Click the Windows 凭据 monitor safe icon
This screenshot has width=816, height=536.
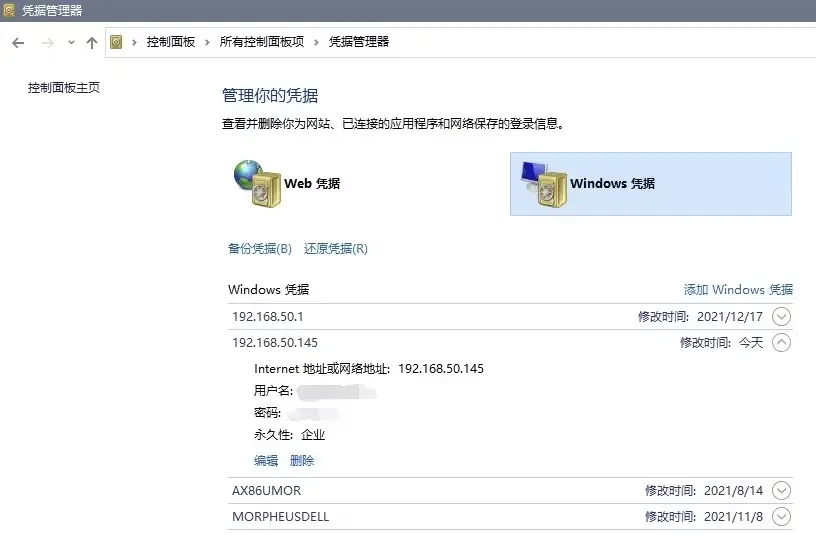(543, 184)
